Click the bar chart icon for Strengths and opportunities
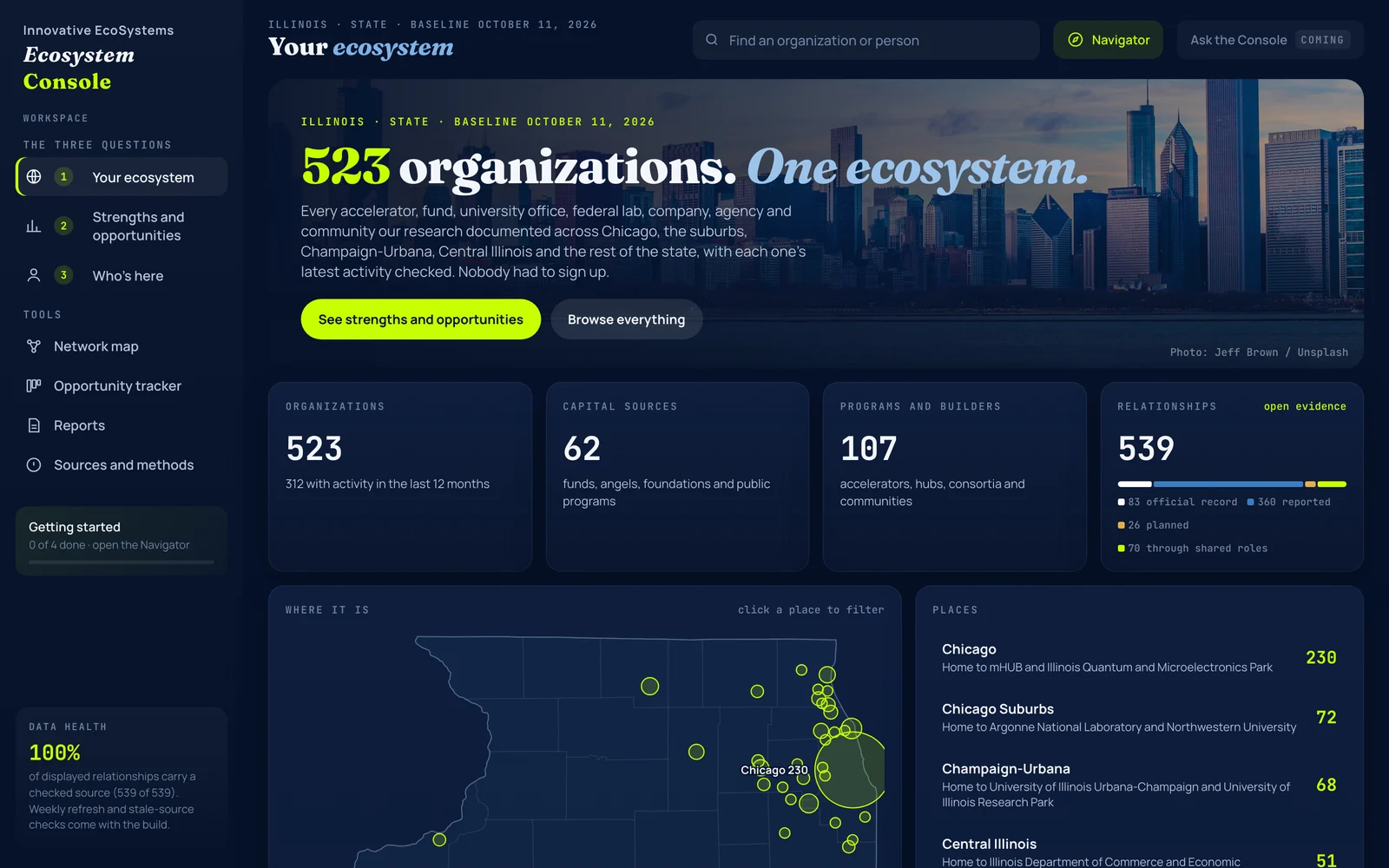1389x868 pixels. point(34,227)
